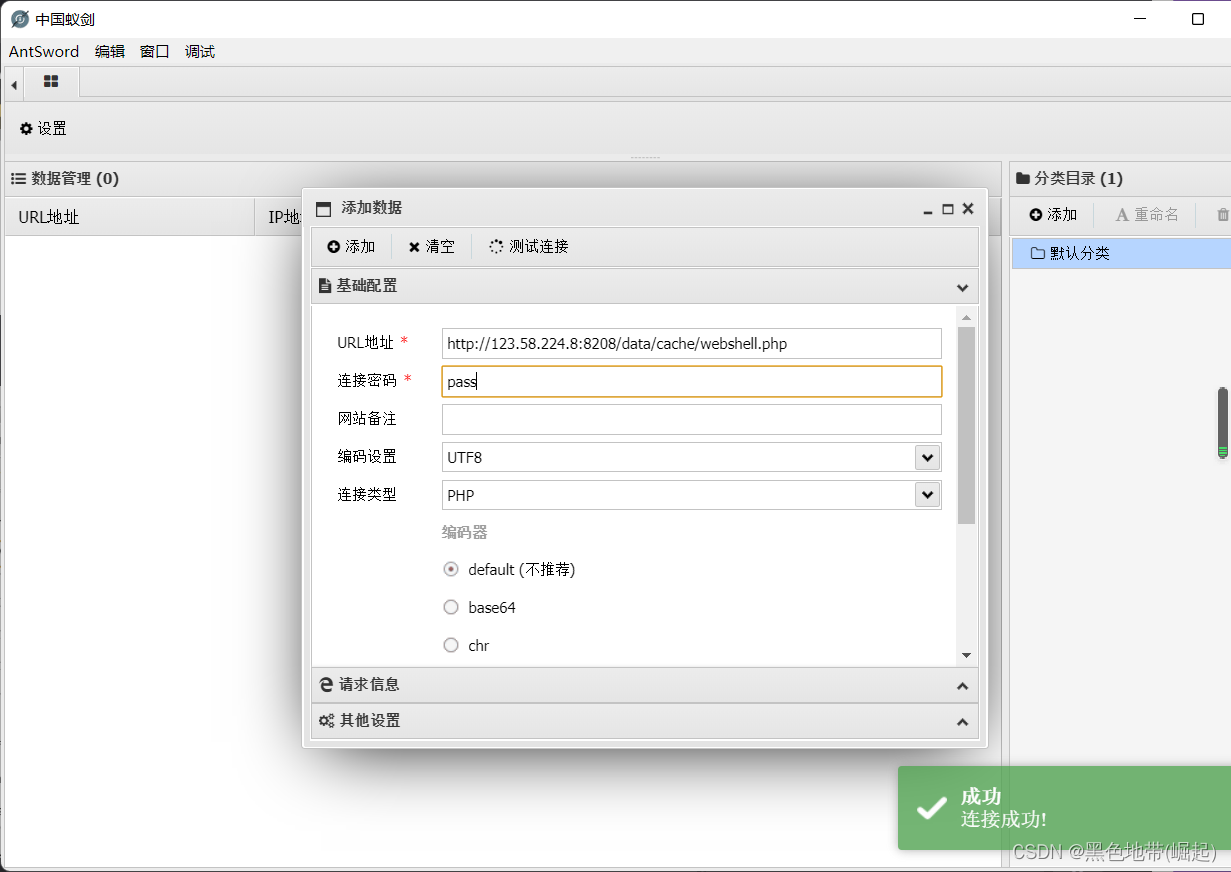Click the left tab scroll arrow

click(13, 86)
